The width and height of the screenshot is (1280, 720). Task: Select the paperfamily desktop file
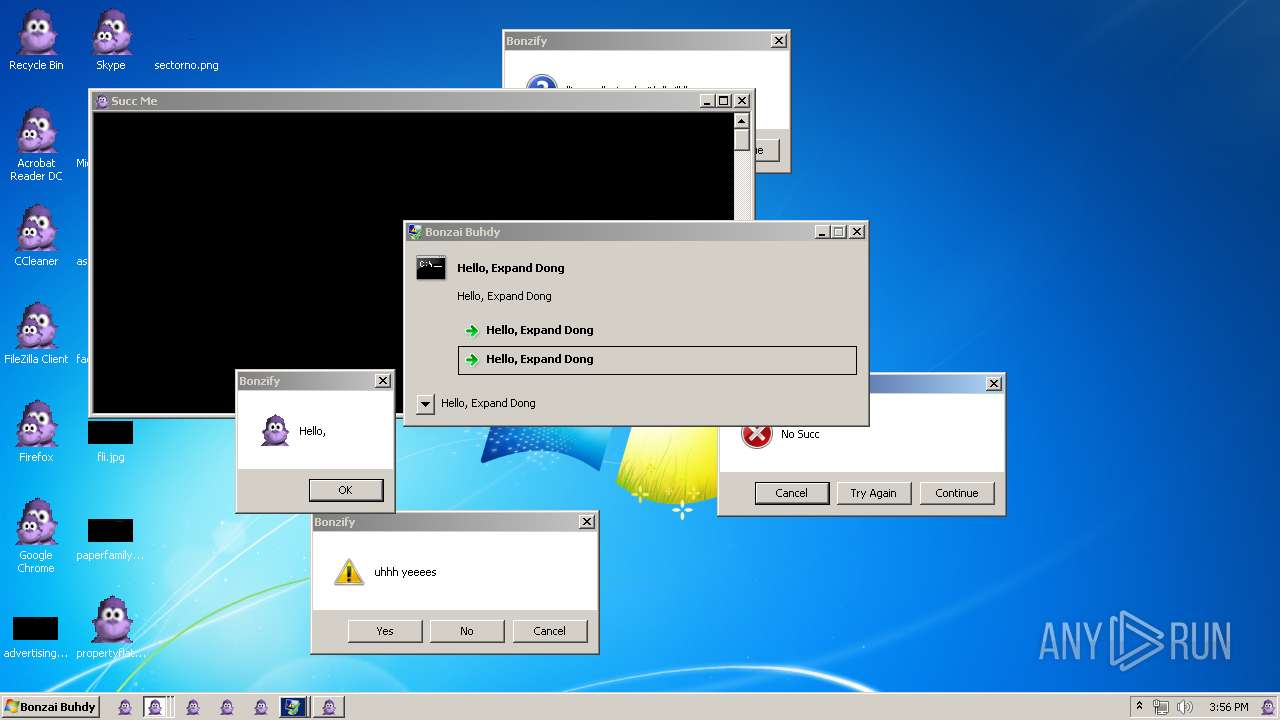pos(110,540)
